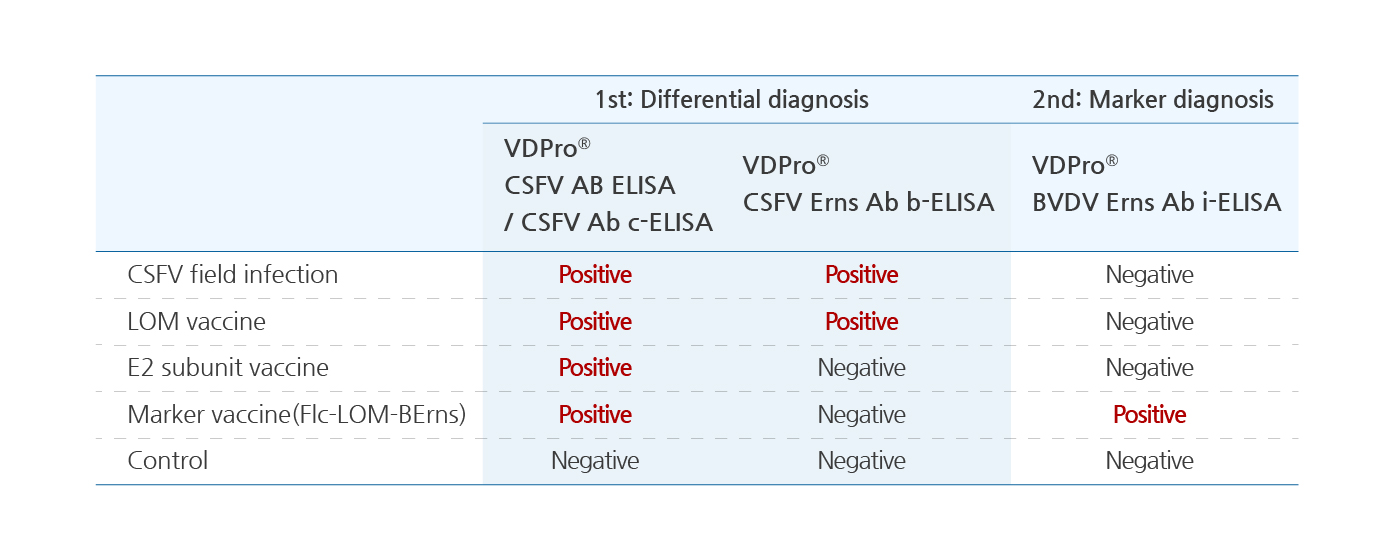Click the "CSFV field infection" row label
Viewport: 1400px width, 553px height.
click(233, 275)
